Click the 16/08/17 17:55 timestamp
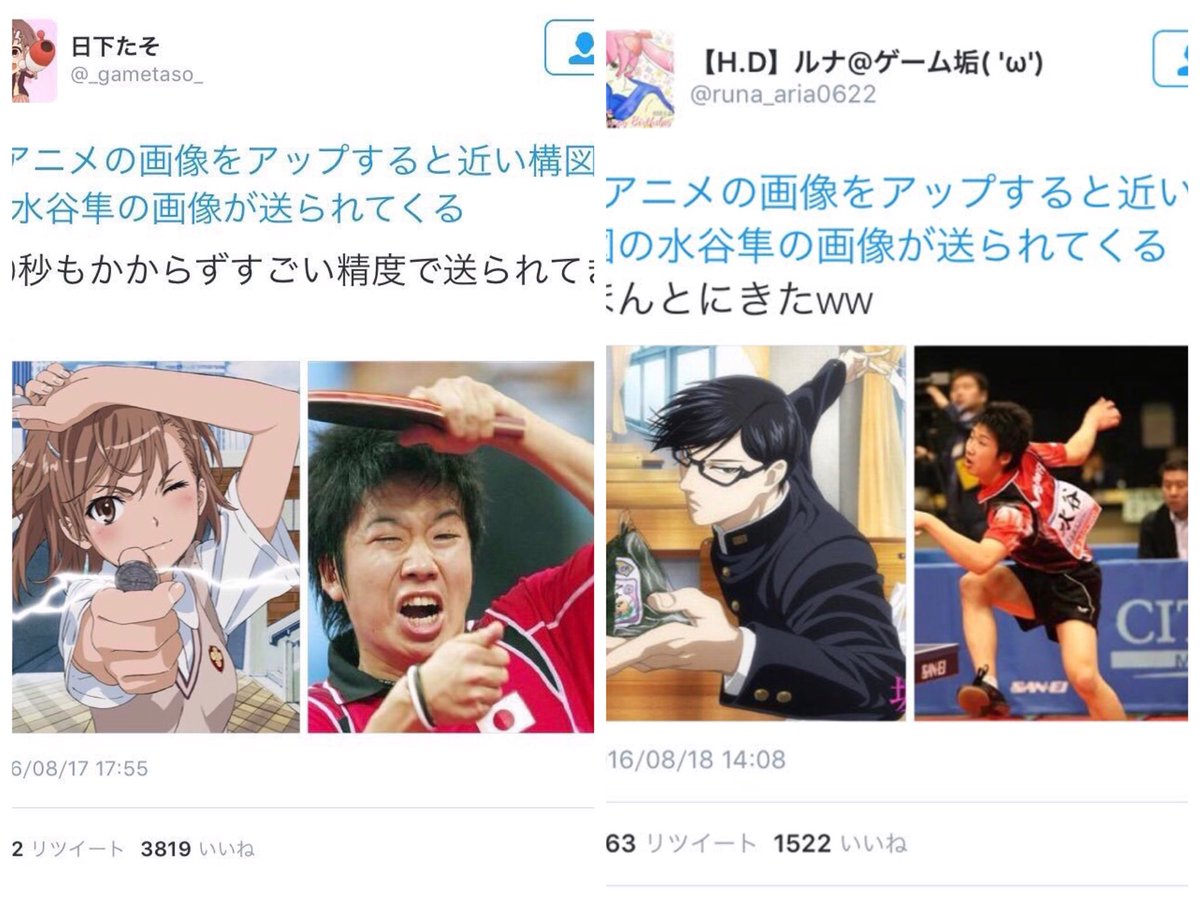Viewport: 1200px width, 900px height. [80, 769]
